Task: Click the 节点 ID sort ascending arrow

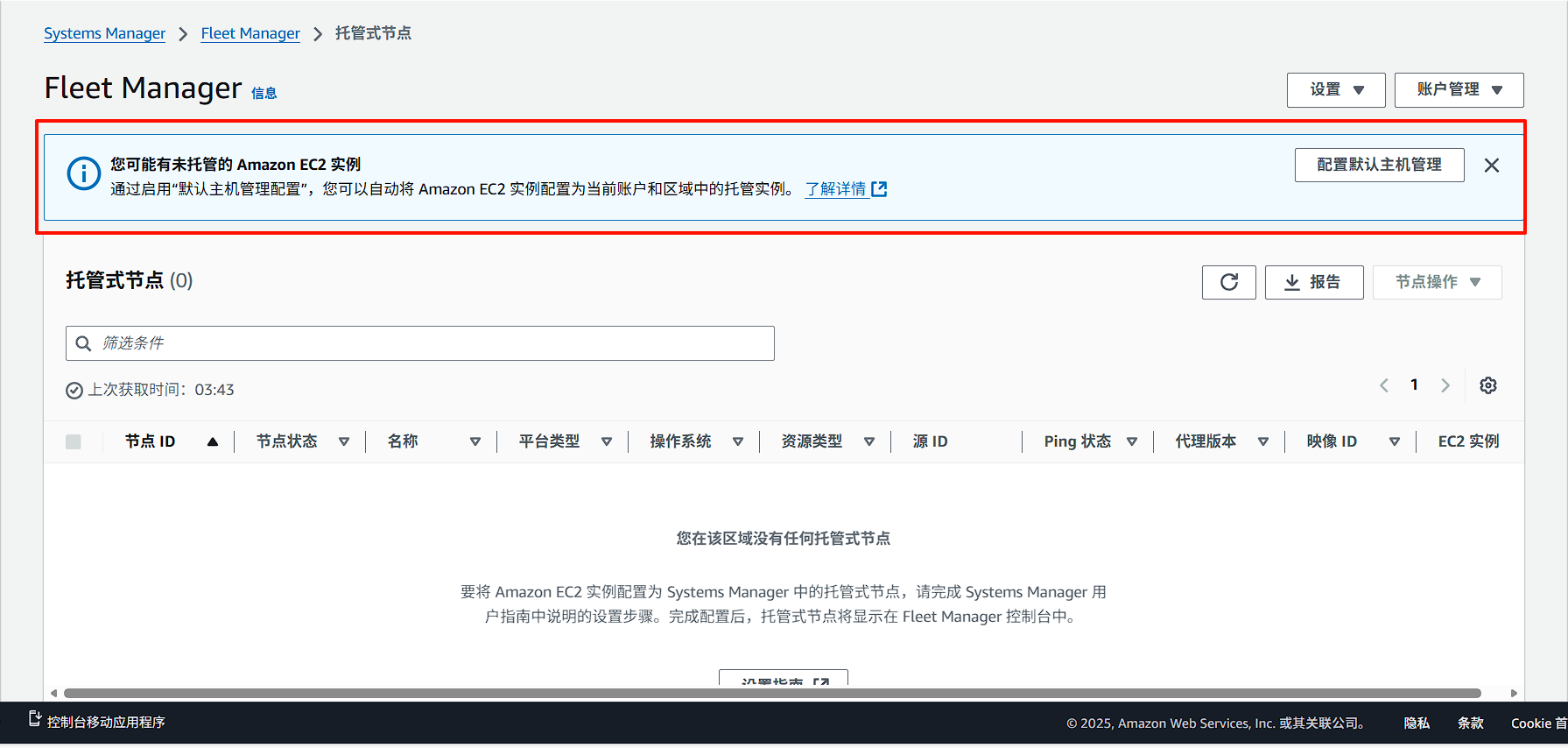Action: pos(213,442)
